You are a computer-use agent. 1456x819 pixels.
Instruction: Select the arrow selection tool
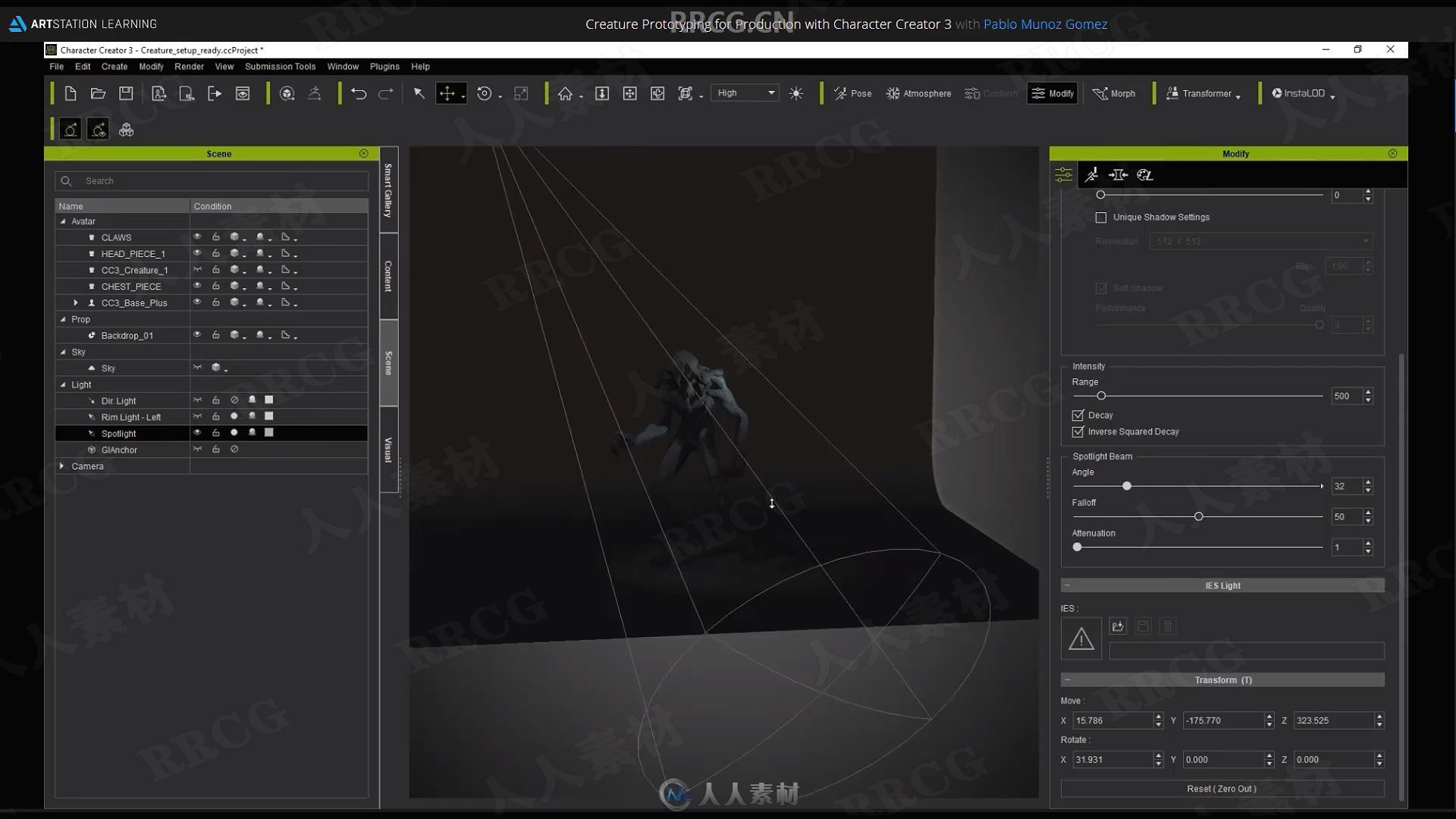pyautogui.click(x=419, y=93)
